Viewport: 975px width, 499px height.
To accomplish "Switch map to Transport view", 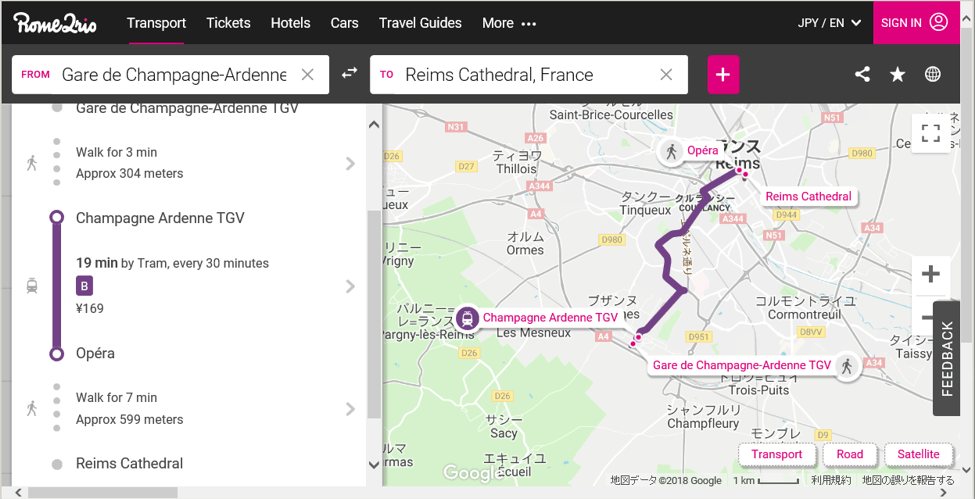I will 777,454.
